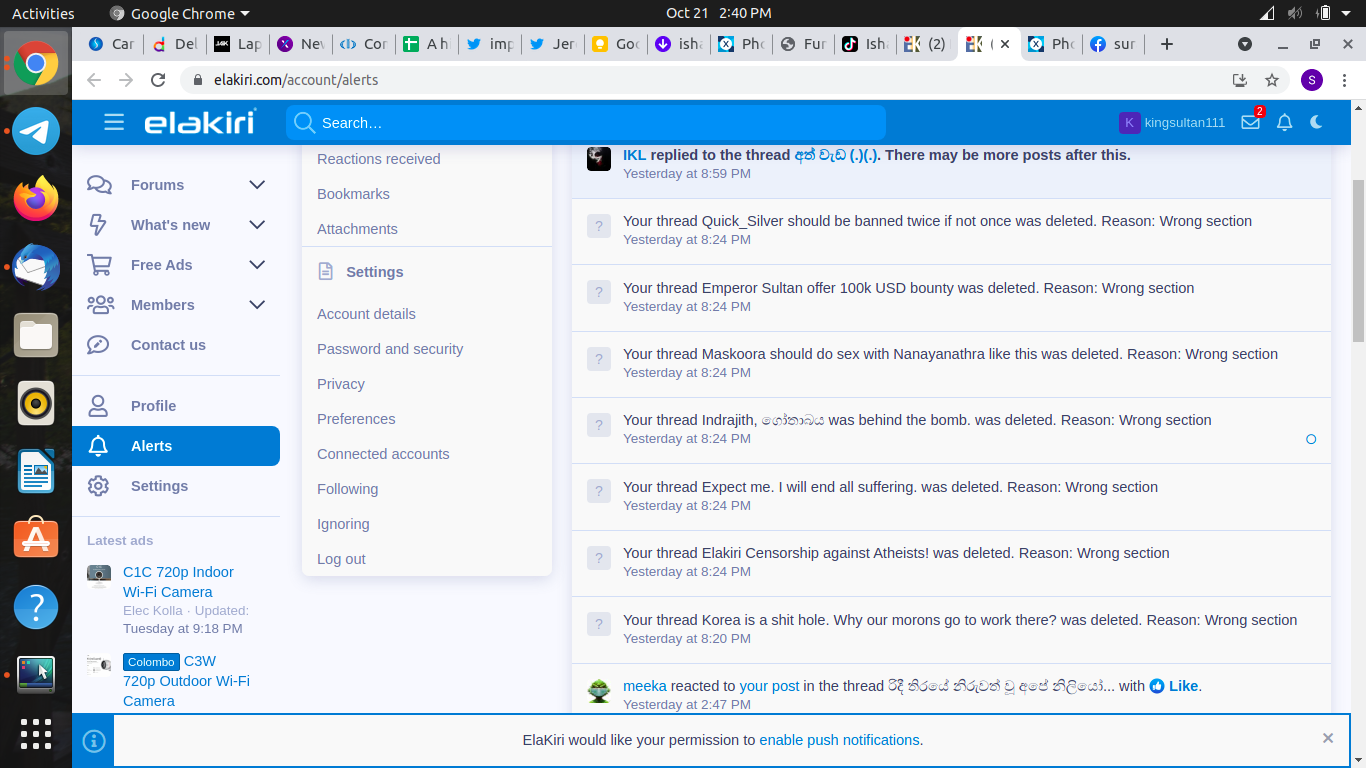The image size is (1366, 768).
Task: Click IKL avatar thumbnail
Action: coord(599,158)
